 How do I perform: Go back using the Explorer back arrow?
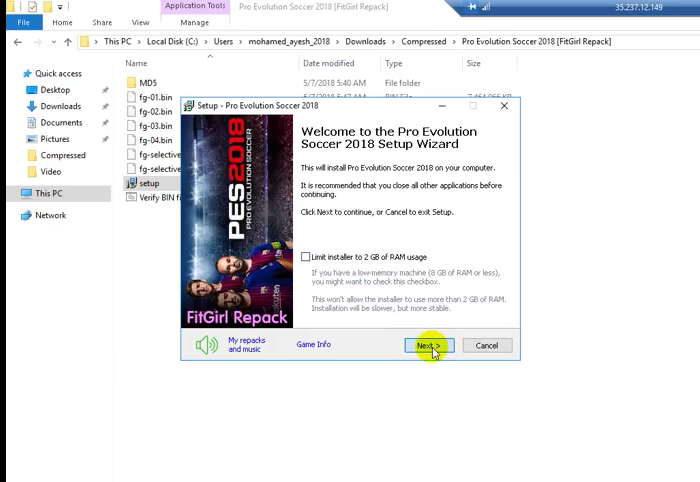pyautogui.click(x=18, y=42)
